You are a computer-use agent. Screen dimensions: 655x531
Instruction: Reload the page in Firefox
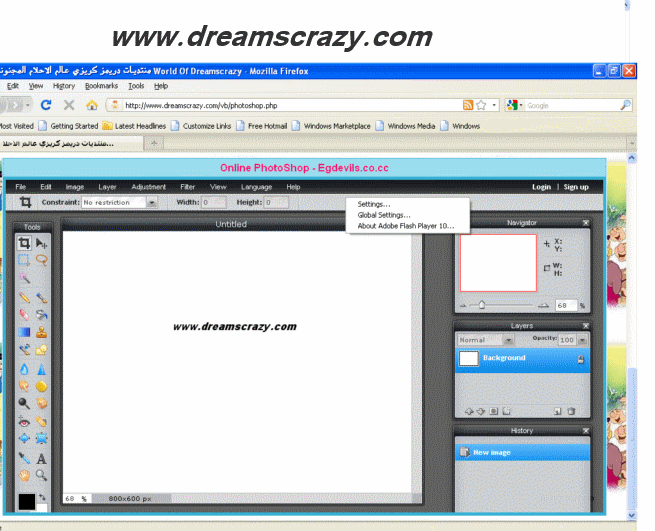[x=46, y=105]
